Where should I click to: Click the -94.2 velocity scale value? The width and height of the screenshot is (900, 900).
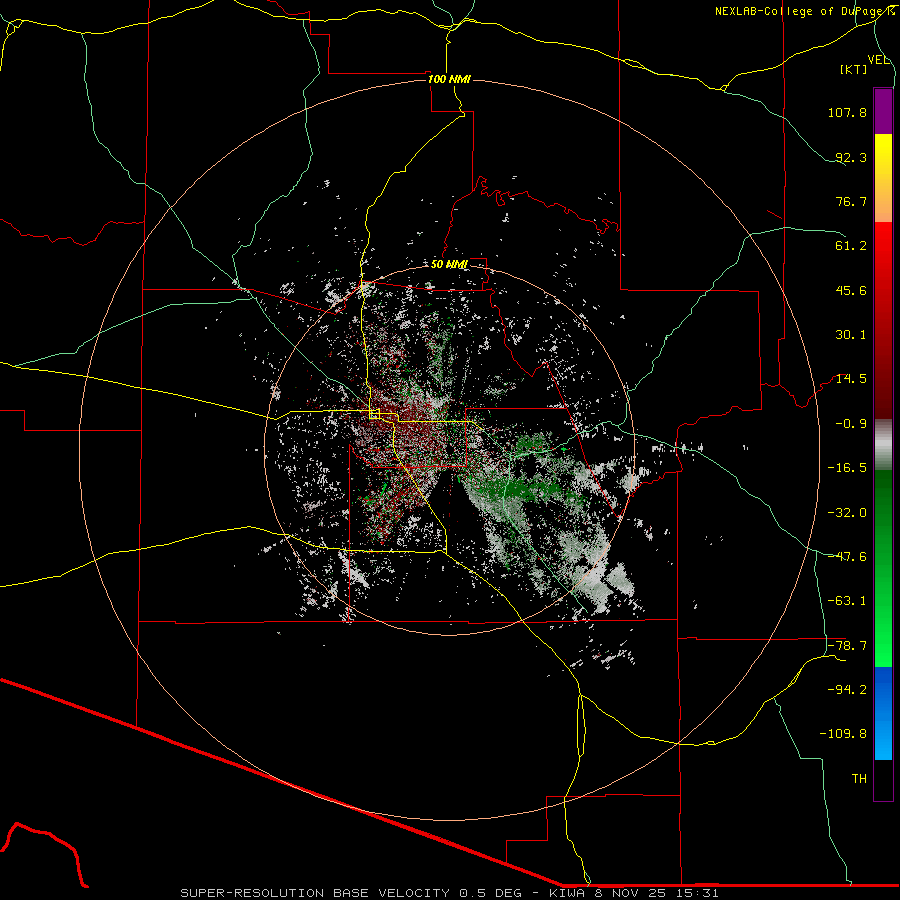pyautogui.click(x=847, y=690)
